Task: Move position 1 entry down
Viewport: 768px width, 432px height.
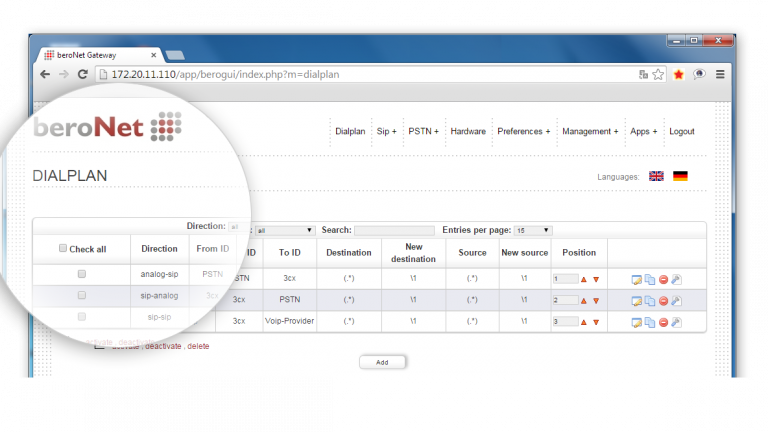Action: tap(596, 280)
